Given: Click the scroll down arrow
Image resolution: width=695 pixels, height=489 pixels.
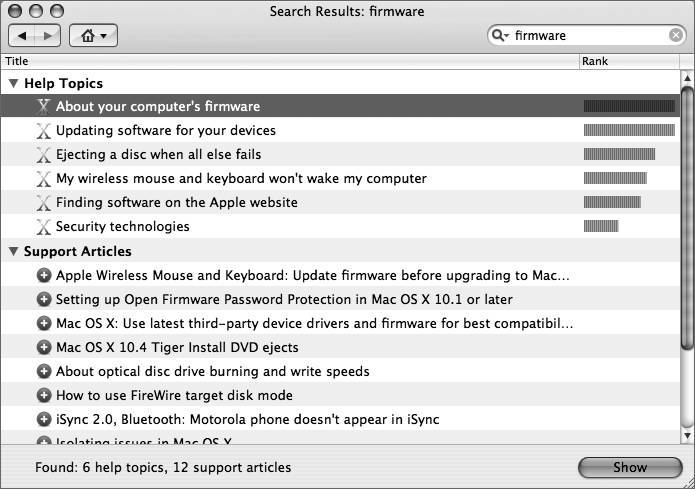Looking at the screenshot, I should tap(687, 436).
